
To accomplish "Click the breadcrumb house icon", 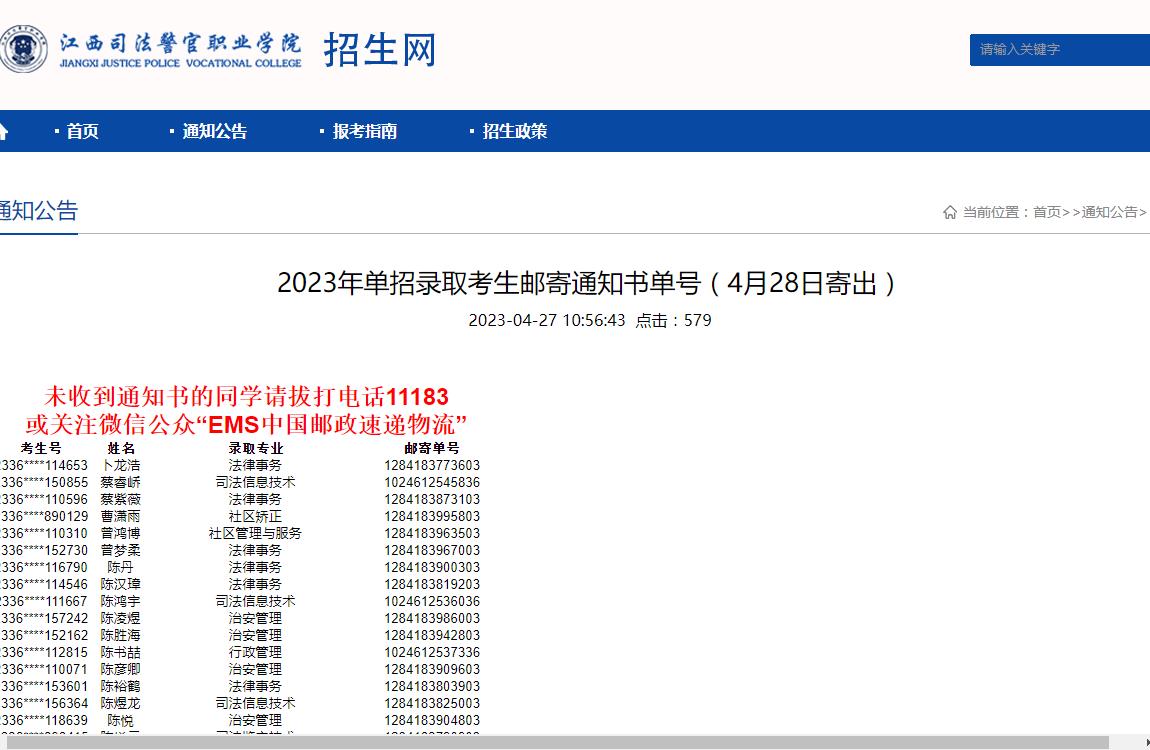I will tap(950, 212).
